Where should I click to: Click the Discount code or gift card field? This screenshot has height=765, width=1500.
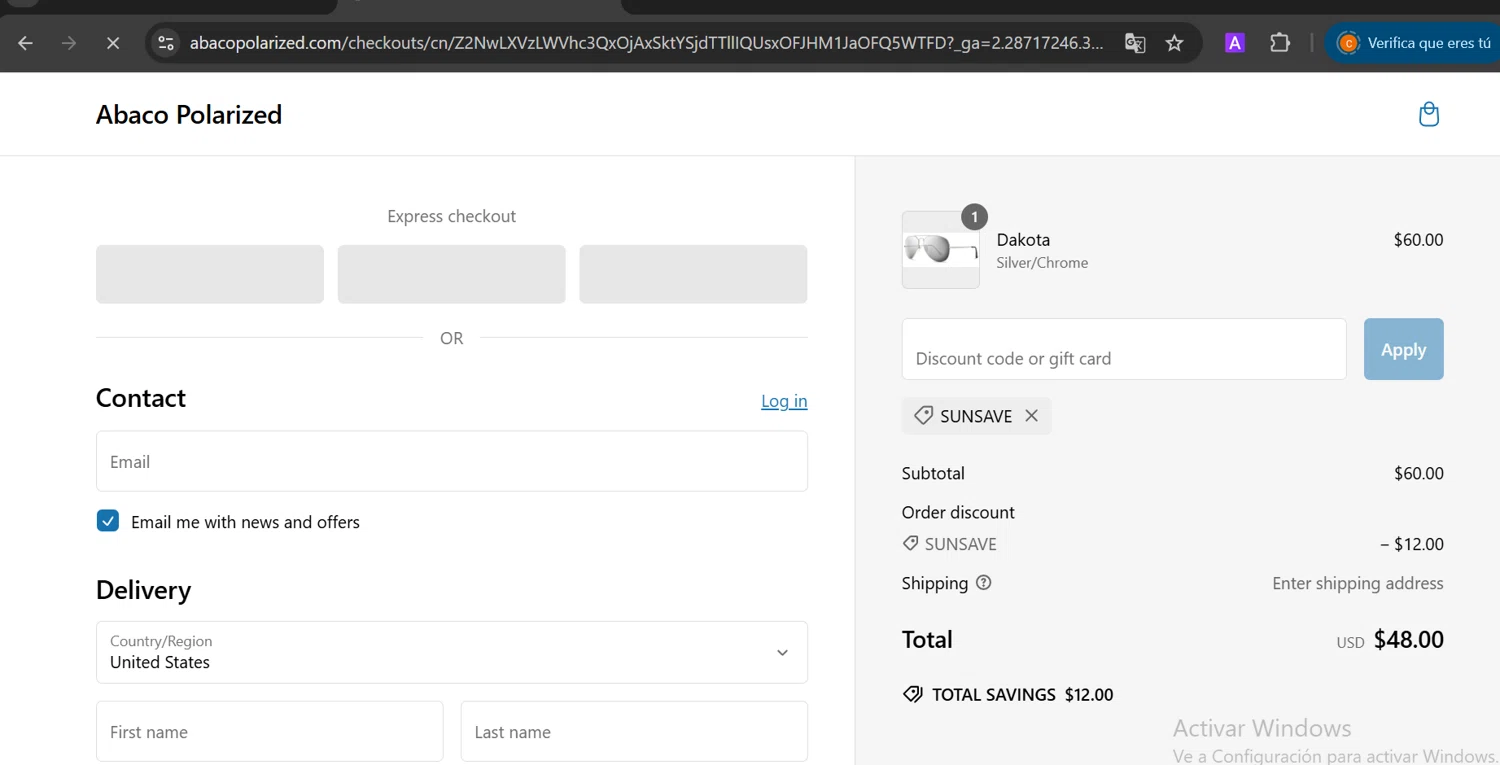pos(1124,349)
